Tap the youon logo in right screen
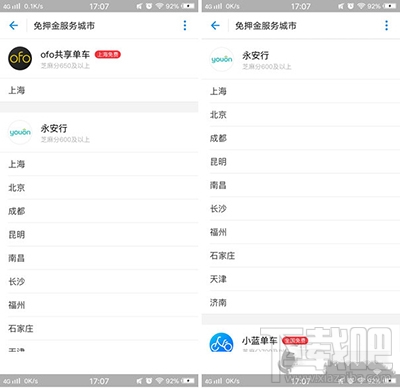 click(222, 59)
